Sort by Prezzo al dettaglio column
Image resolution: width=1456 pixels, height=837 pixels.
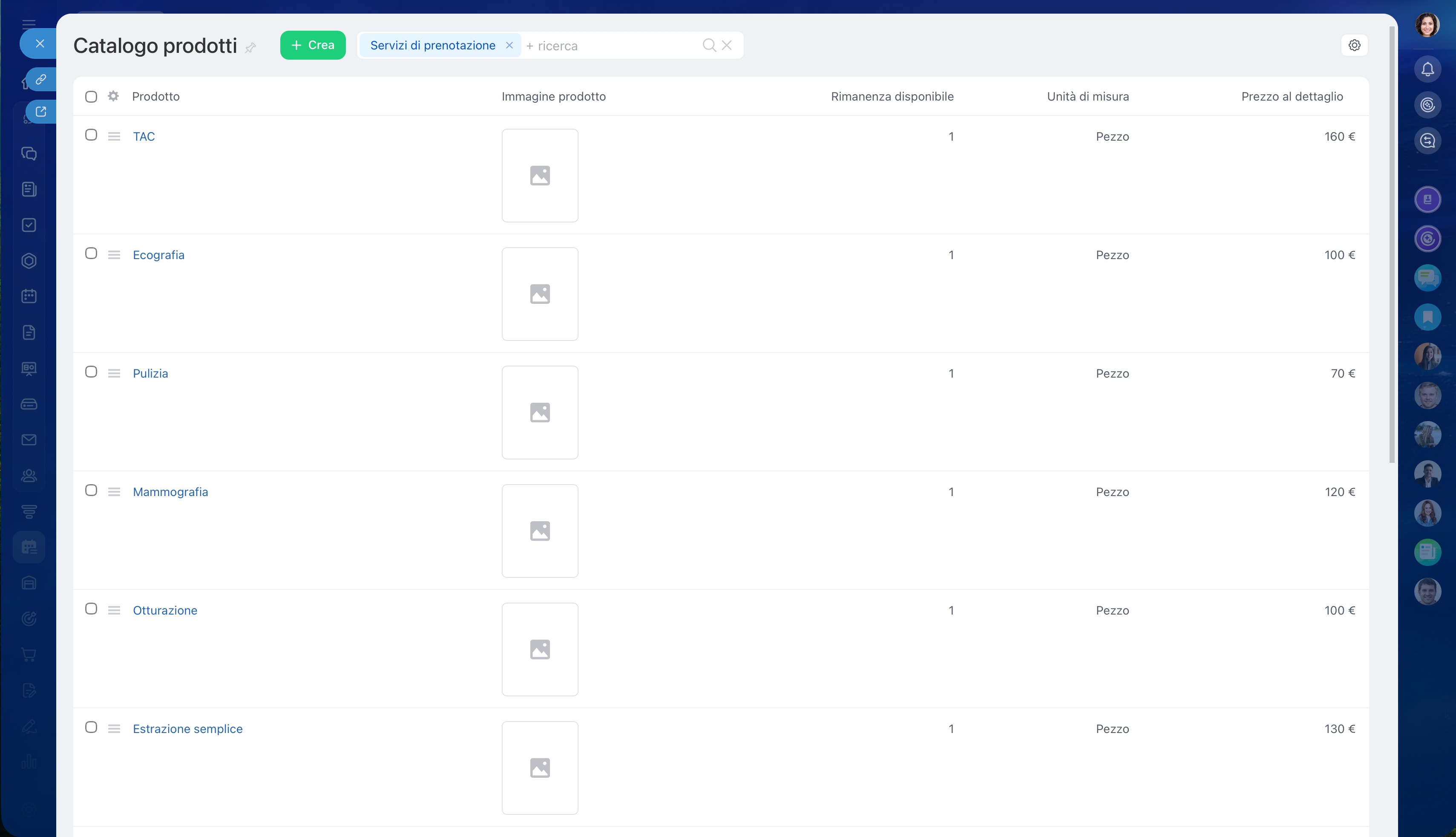tap(1292, 97)
